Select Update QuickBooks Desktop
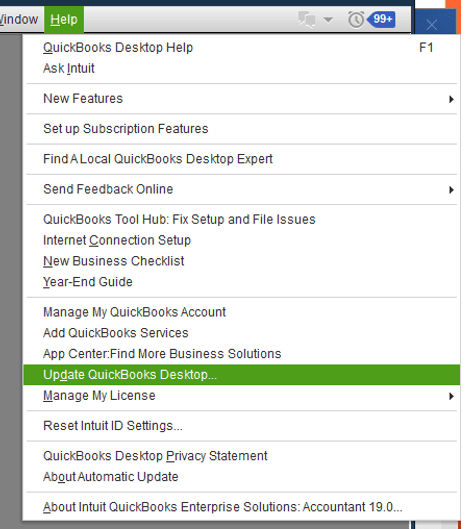 click(x=242, y=375)
